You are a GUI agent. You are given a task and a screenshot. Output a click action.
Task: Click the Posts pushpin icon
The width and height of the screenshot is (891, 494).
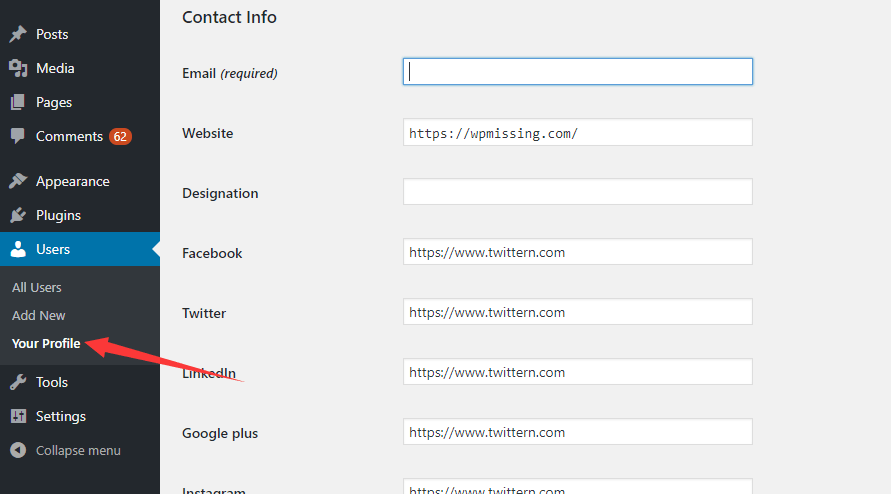(x=18, y=34)
